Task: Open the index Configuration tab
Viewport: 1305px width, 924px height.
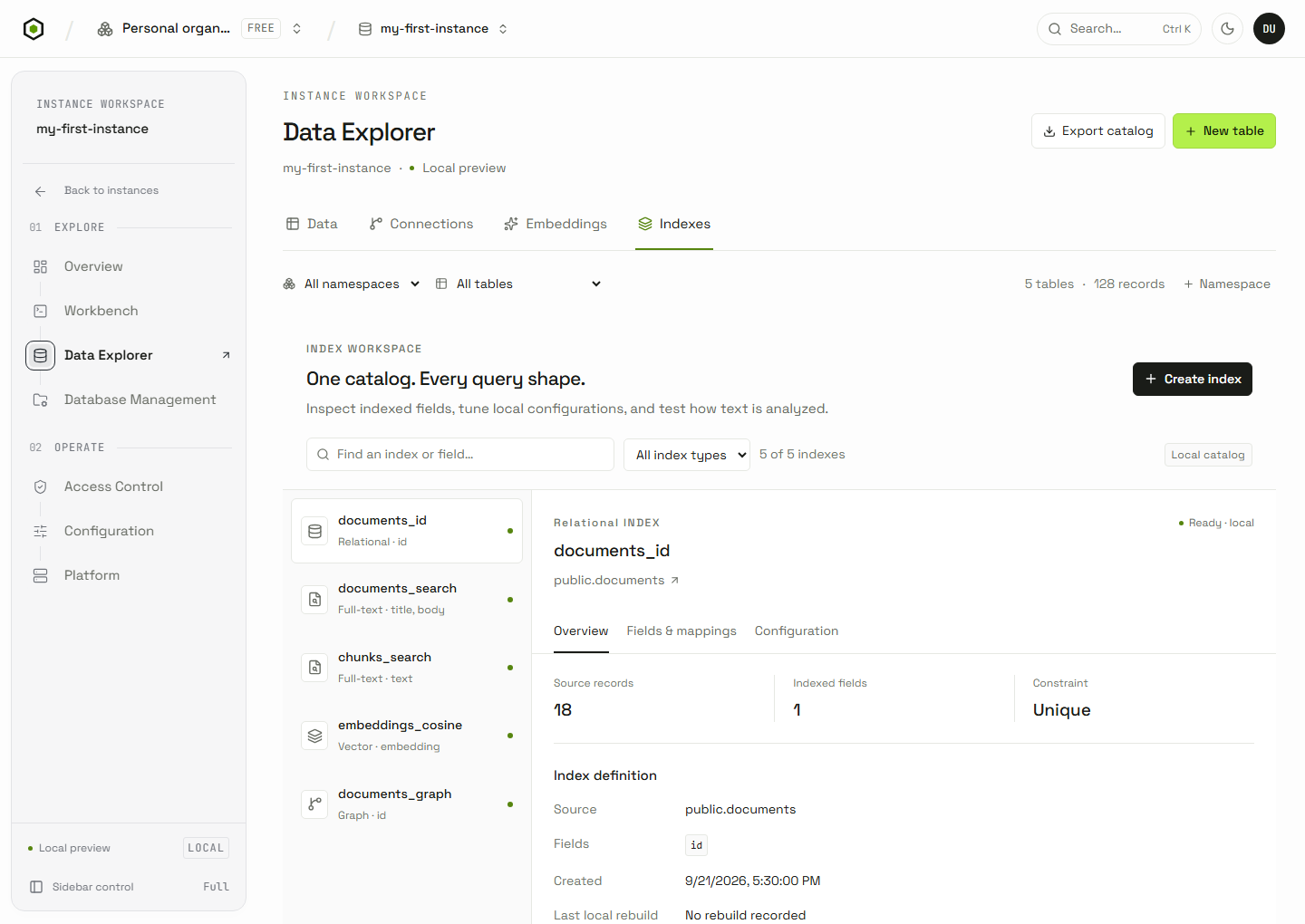Action: pos(797,631)
